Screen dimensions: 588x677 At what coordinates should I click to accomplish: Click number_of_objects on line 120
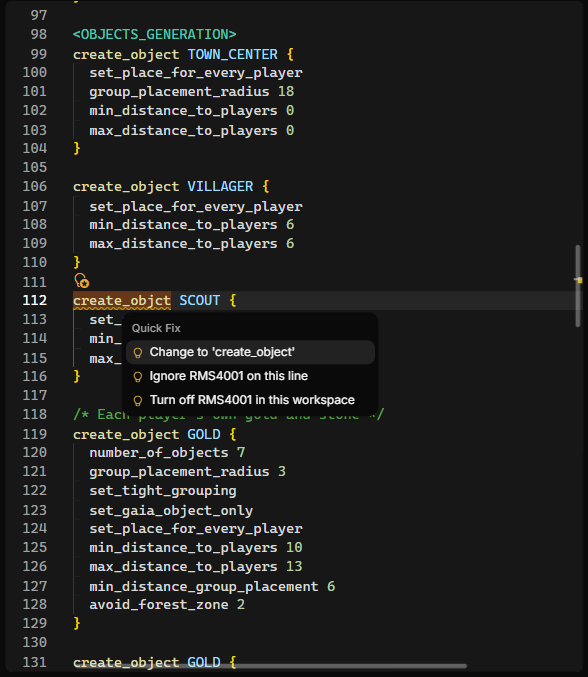[x=159, y=452]
